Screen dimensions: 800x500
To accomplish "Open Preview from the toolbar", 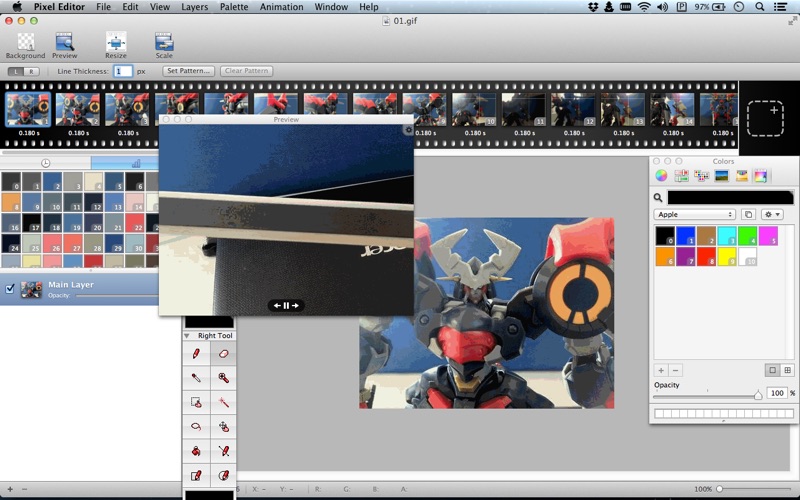I will pos(65,42).
